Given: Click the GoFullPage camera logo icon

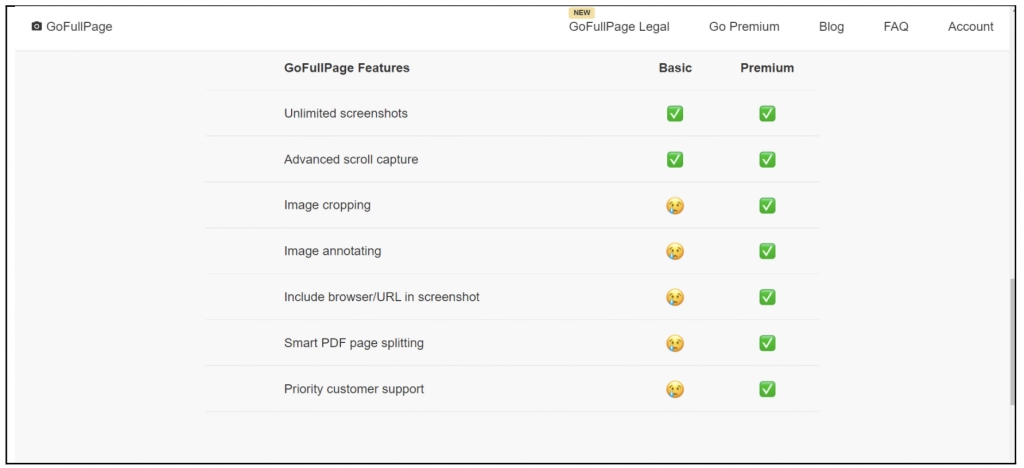Looking at the screenshot, I should pos(37,27).
